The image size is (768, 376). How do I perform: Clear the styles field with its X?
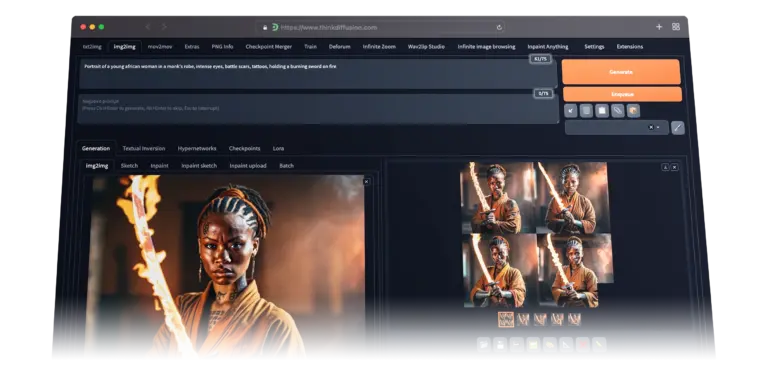point(650,127)
